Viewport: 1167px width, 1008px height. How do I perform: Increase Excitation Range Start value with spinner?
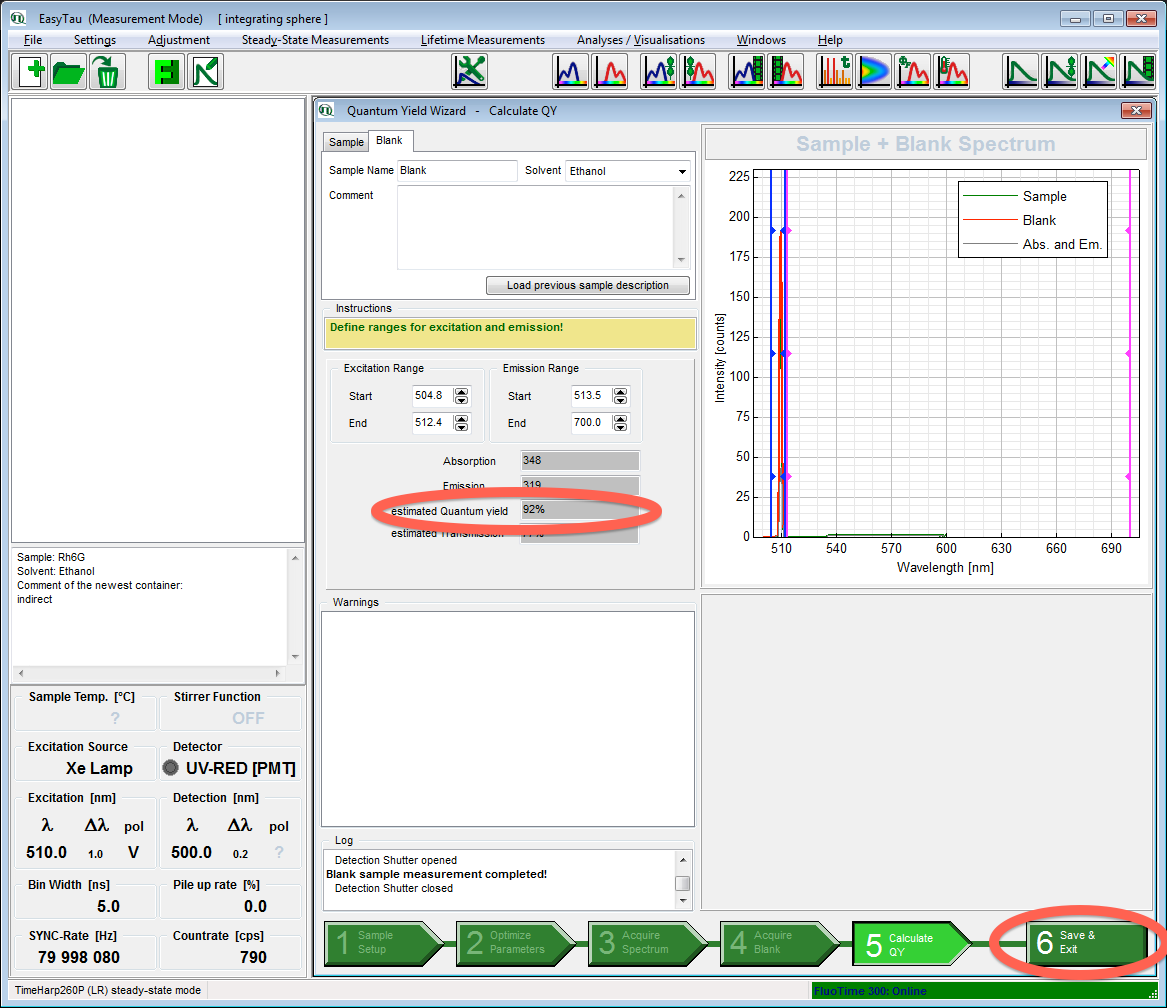pyautogui.click(x=461, y=392)
